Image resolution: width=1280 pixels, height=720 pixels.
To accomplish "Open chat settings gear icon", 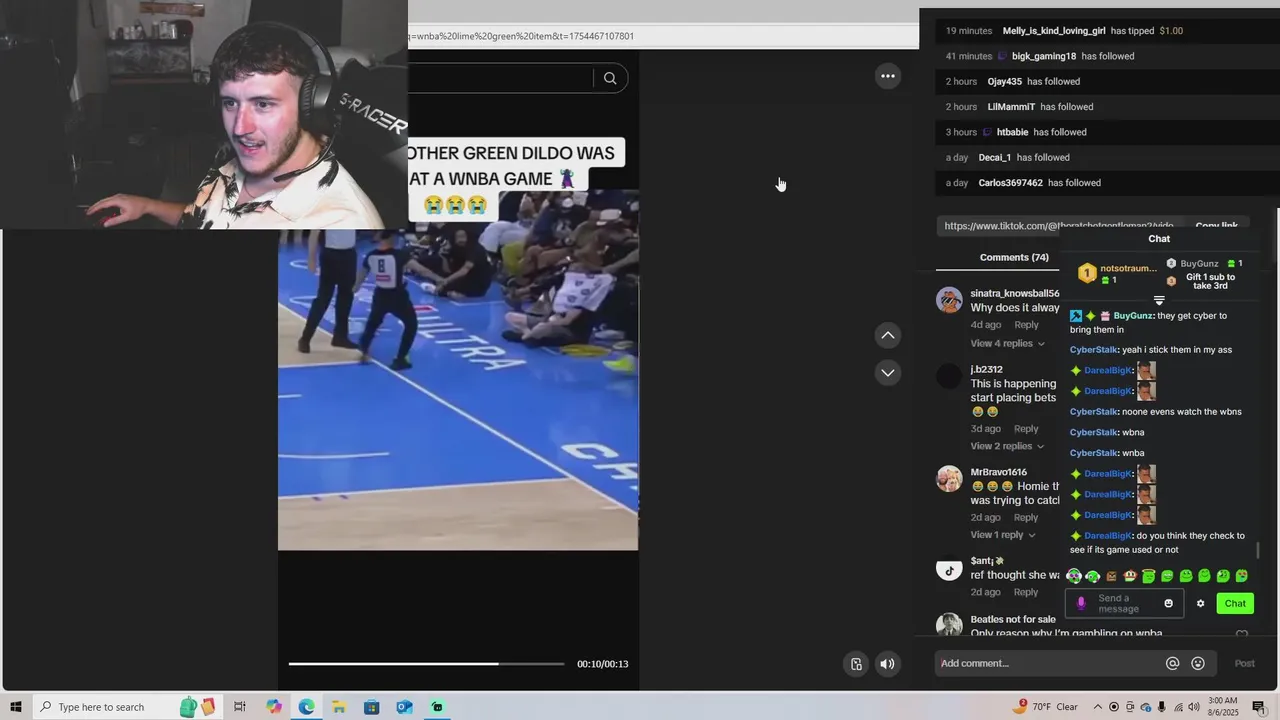I will [x=1201, y=603].
